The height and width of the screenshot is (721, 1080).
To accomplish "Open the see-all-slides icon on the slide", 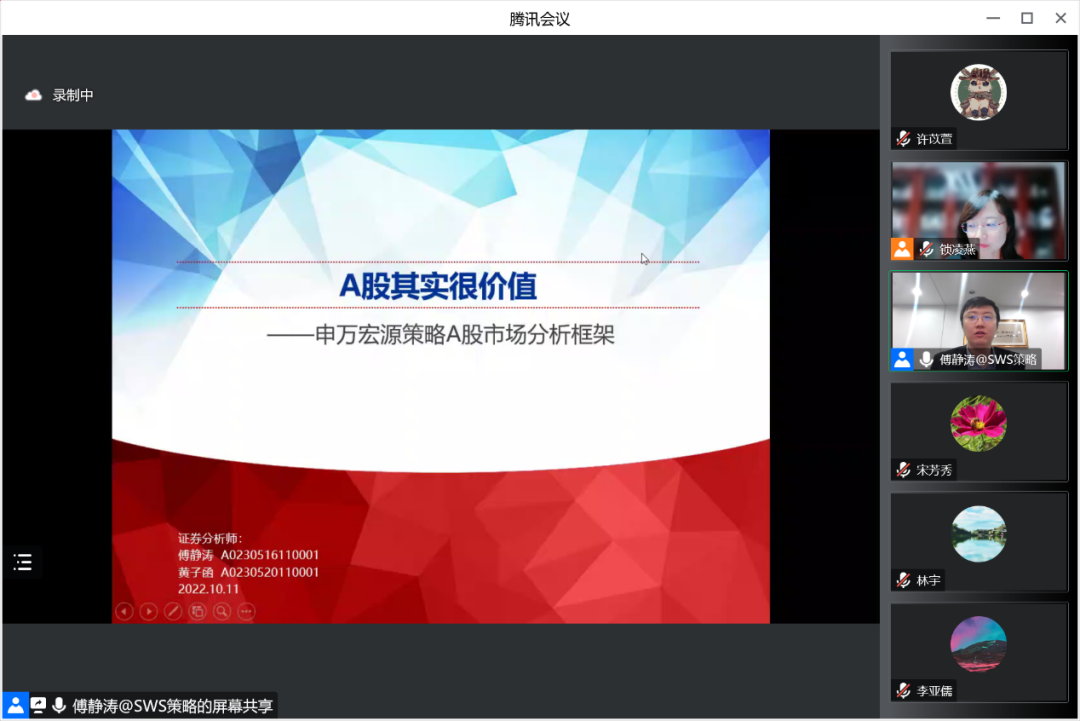I will tap(198, 611).
